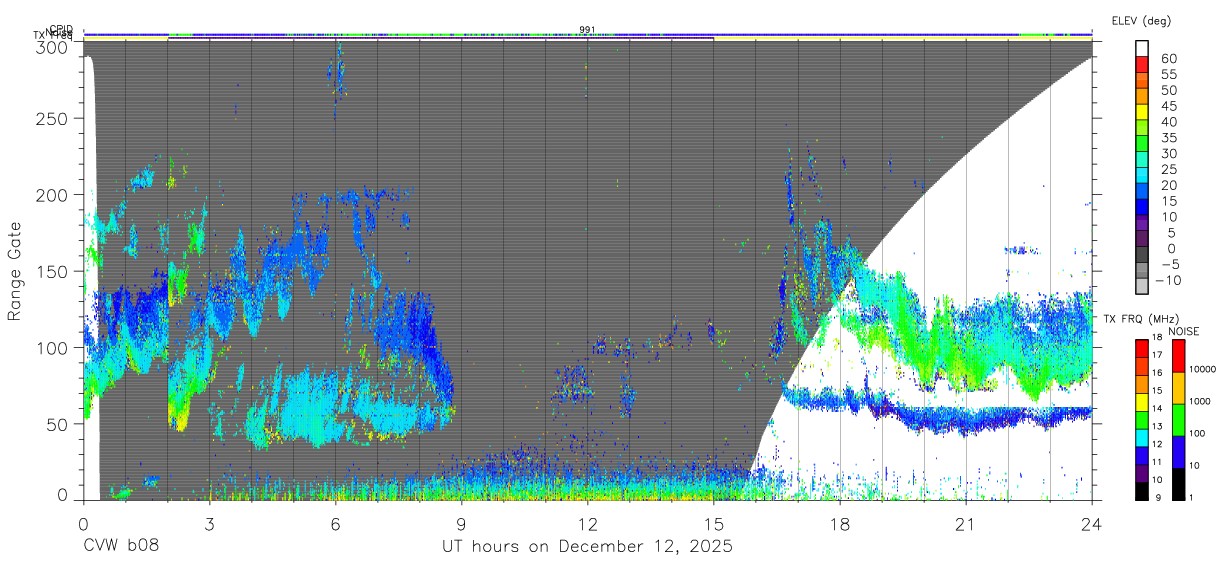Image resolution: width=1228 pixels, height=567 pixels.
Task: Click the 3 hour tick label on time axis
Action: point(210,523)
